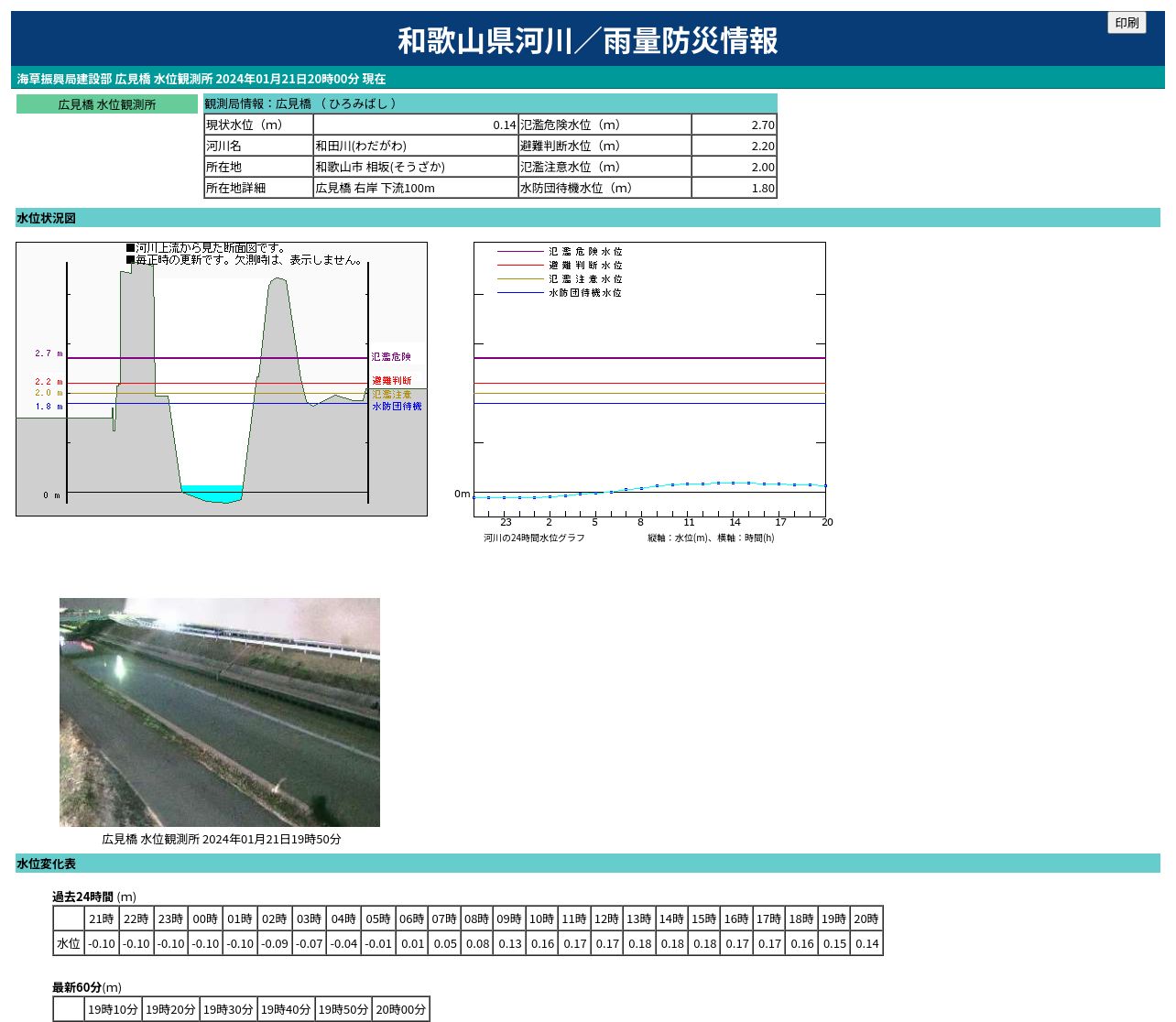
Task: Click the station timestamp status bar
Action: 588,79
